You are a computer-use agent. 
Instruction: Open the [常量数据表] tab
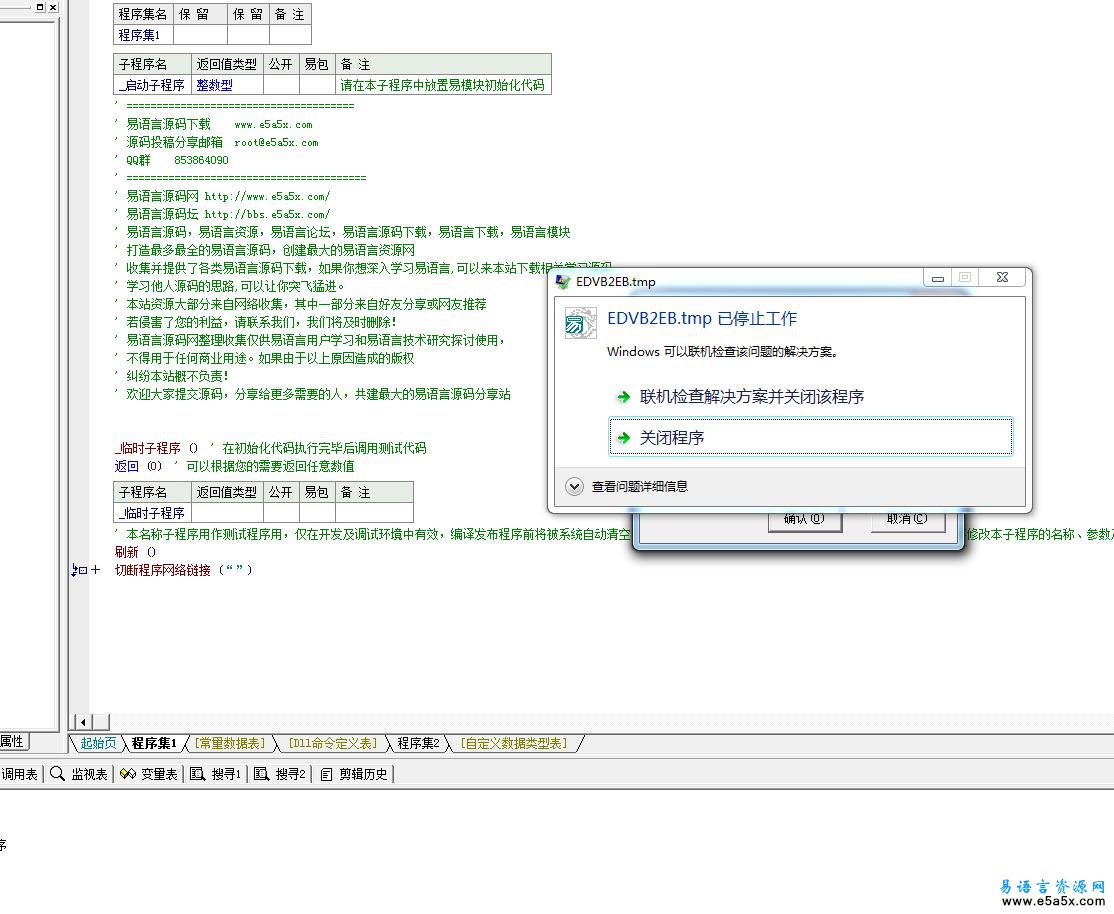pyautogui.click(x=230, y=743)
